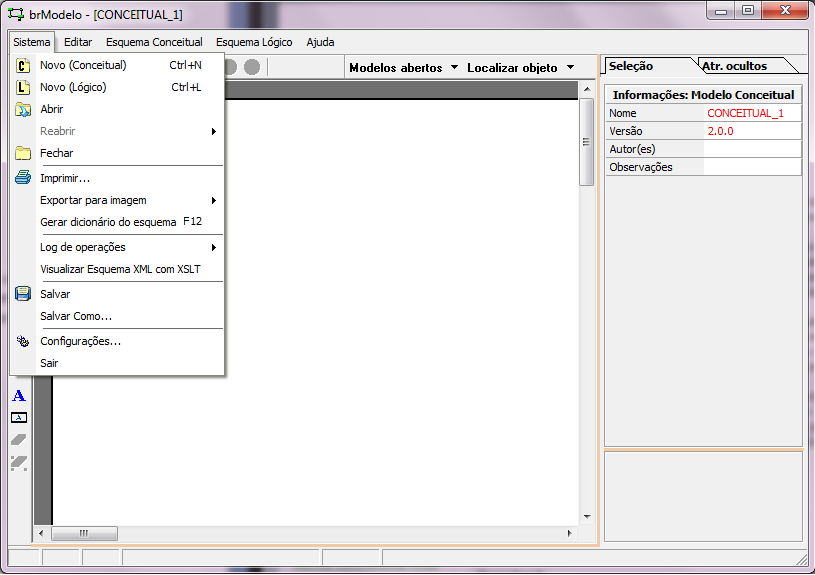Open the Esquema Conceitual menu
The image size is (815, 575).
[x=154, y=42]
